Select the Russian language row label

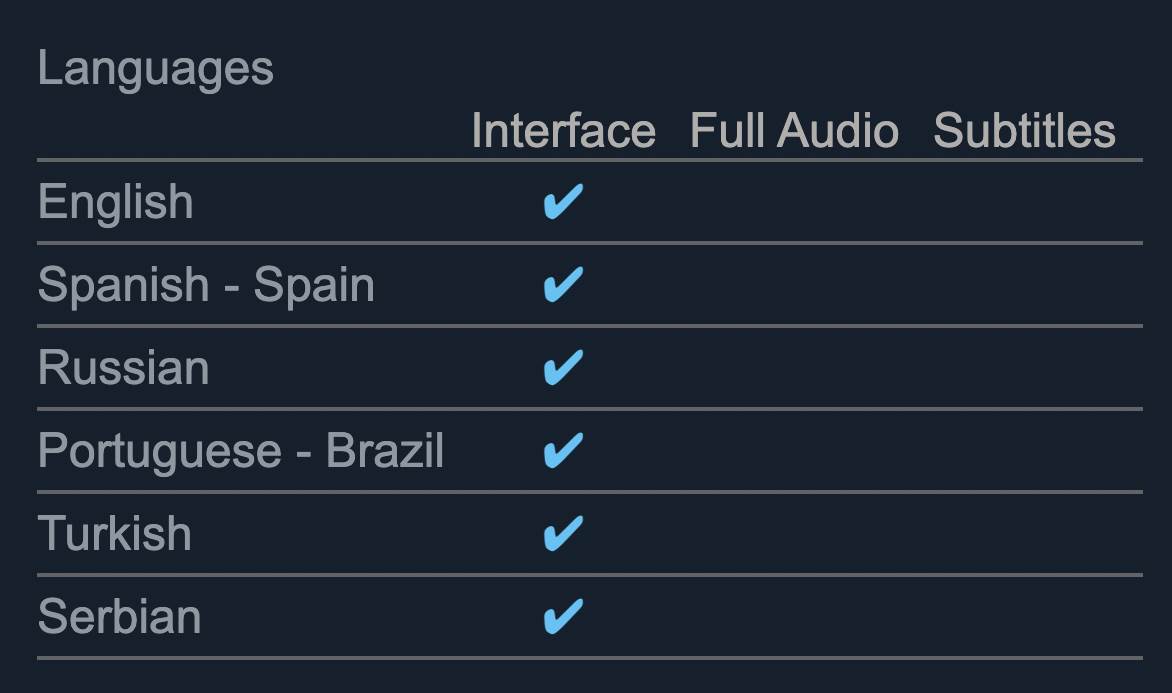point(123,368)
